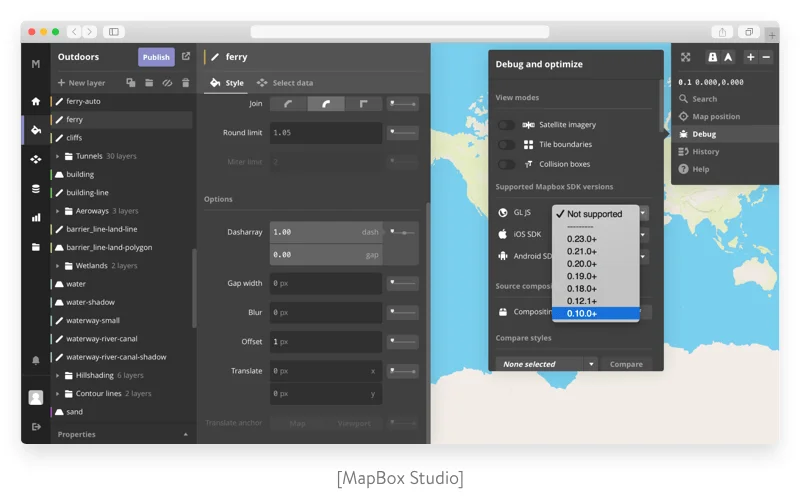Choose 0.10.0+ in GL JS version list
This screenshot has height=504, width=800.
click(595, 313)
